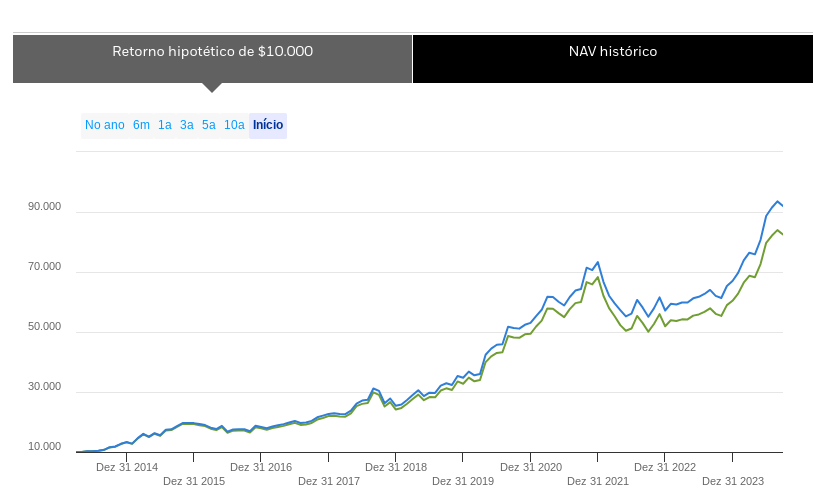Click the 90.000 y-axis label
The image size is (814, 497).
point(45,207)
